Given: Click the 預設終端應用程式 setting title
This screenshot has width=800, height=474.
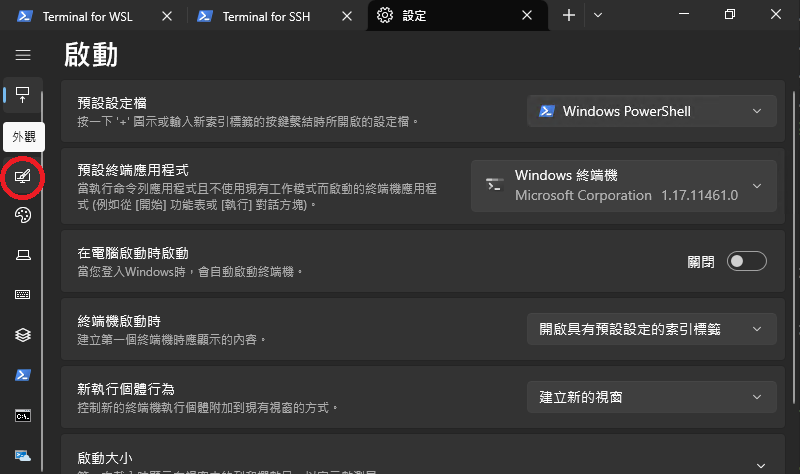Looking at the screenshot, I should (x=133, y=170).
